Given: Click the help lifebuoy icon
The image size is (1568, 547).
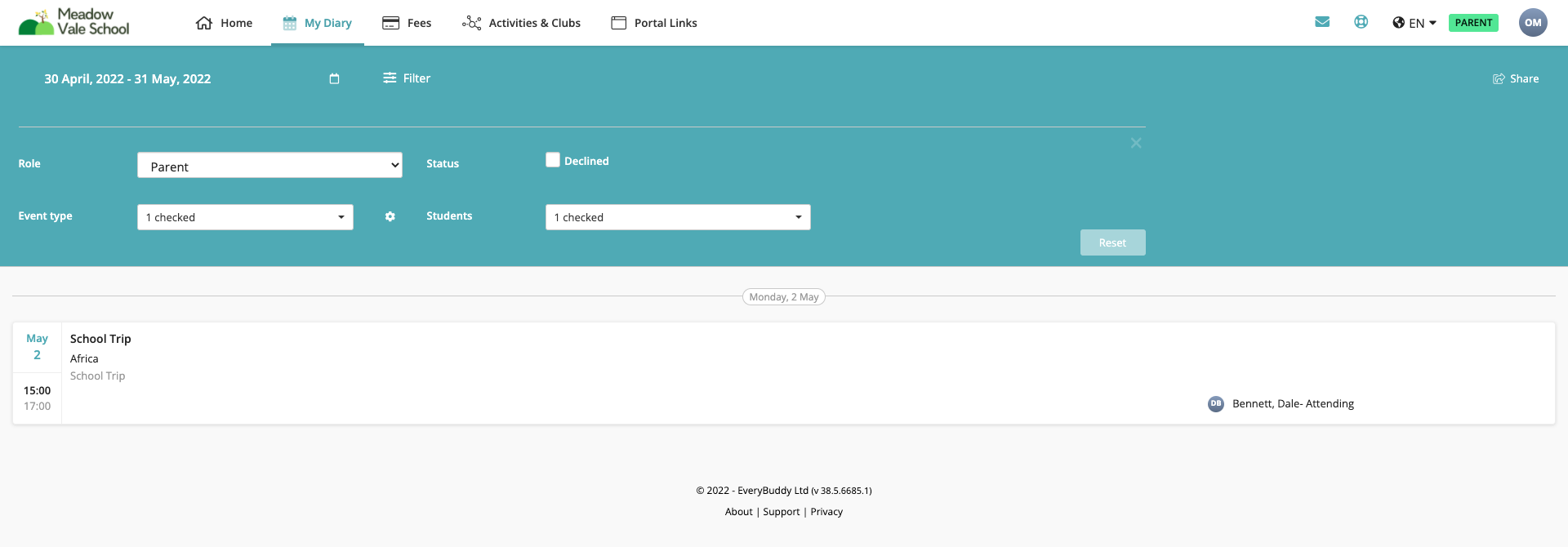Looking at the screenshot, I should tap(1361, 22).
